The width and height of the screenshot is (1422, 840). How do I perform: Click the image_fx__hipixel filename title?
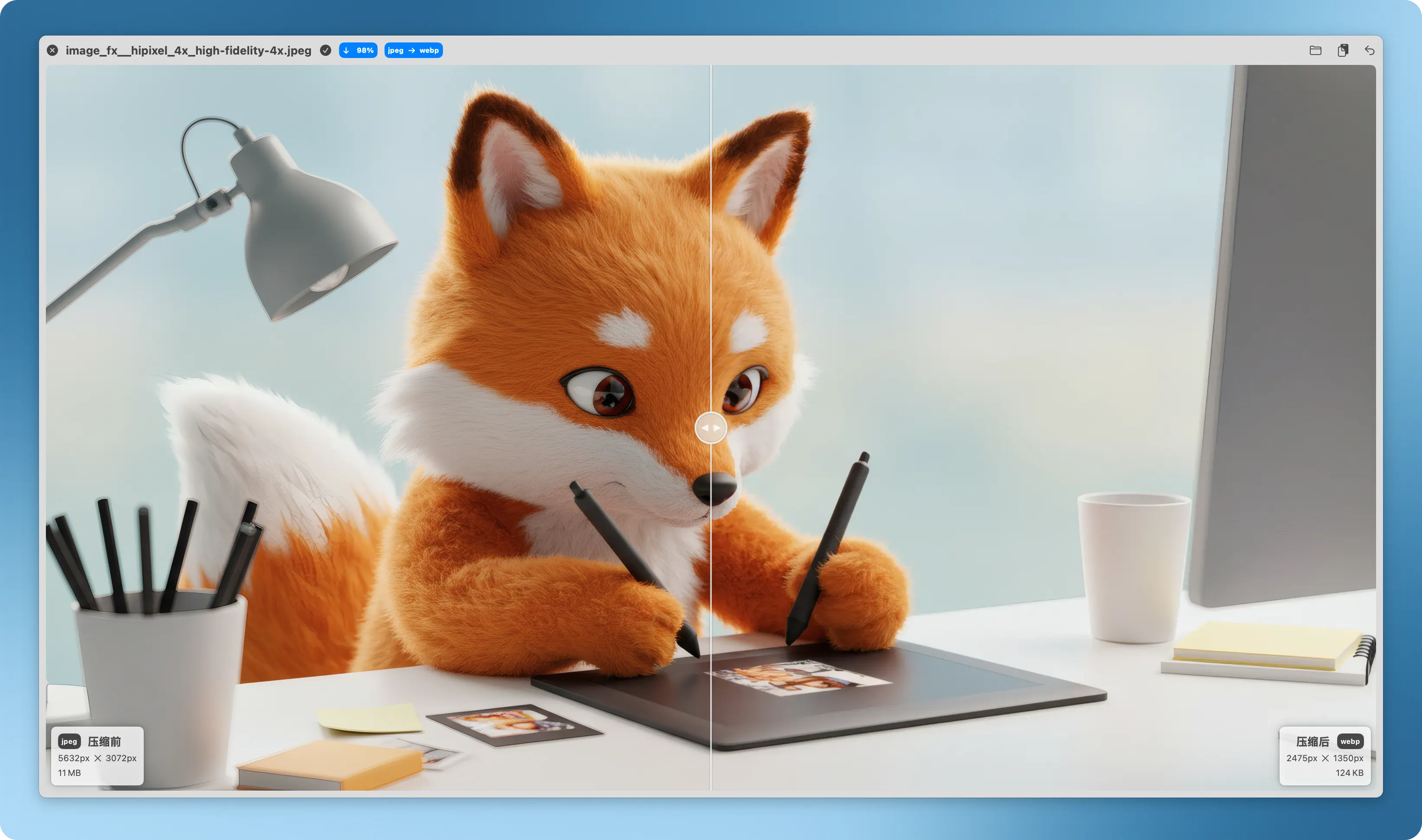(188, 50)
